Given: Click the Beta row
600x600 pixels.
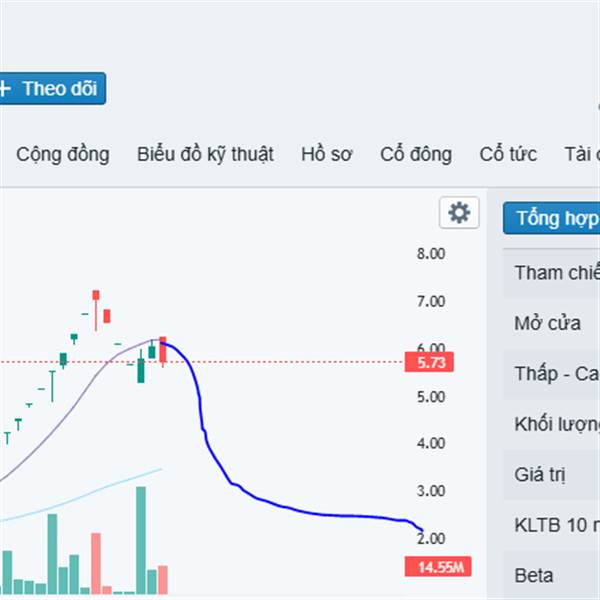Looking at the screenshot, I should (551, 575).
